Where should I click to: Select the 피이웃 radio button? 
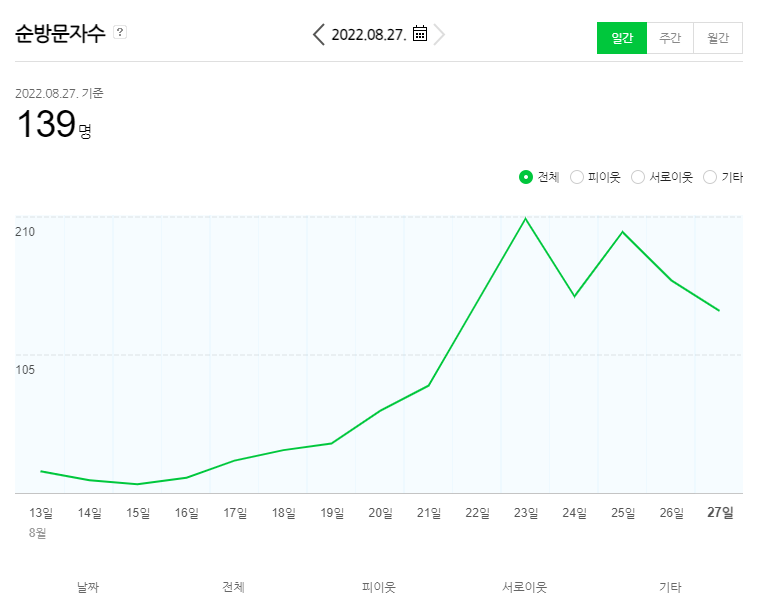(x=577, y=177)
